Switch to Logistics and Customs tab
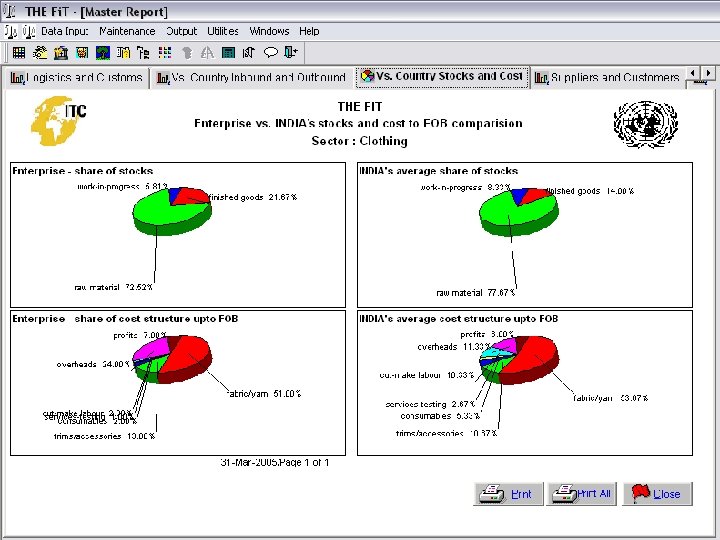 pos(77,78)
